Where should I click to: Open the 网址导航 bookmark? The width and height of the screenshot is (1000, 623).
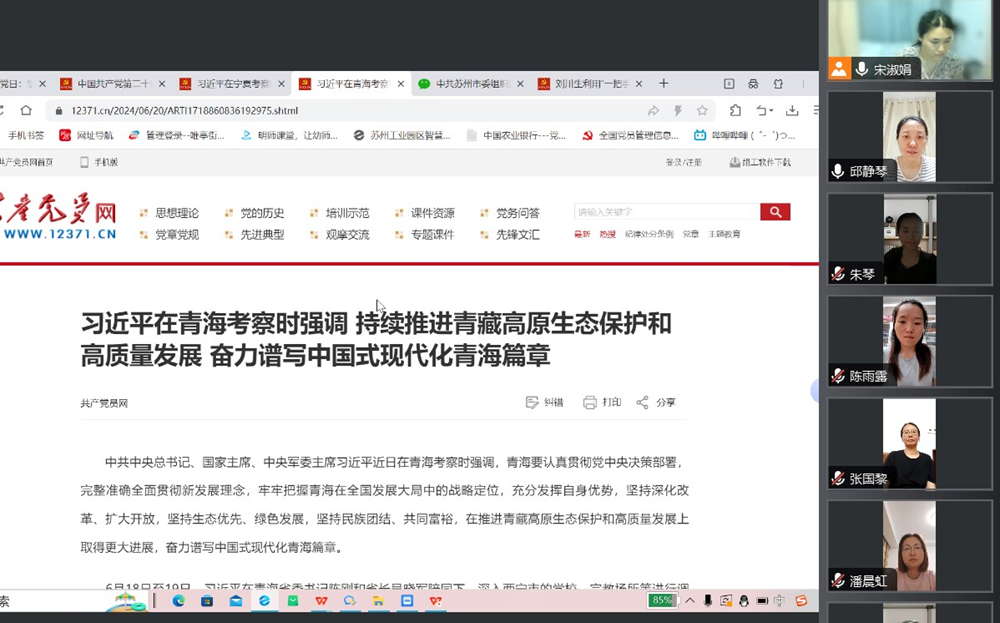(x=86, y=135)
